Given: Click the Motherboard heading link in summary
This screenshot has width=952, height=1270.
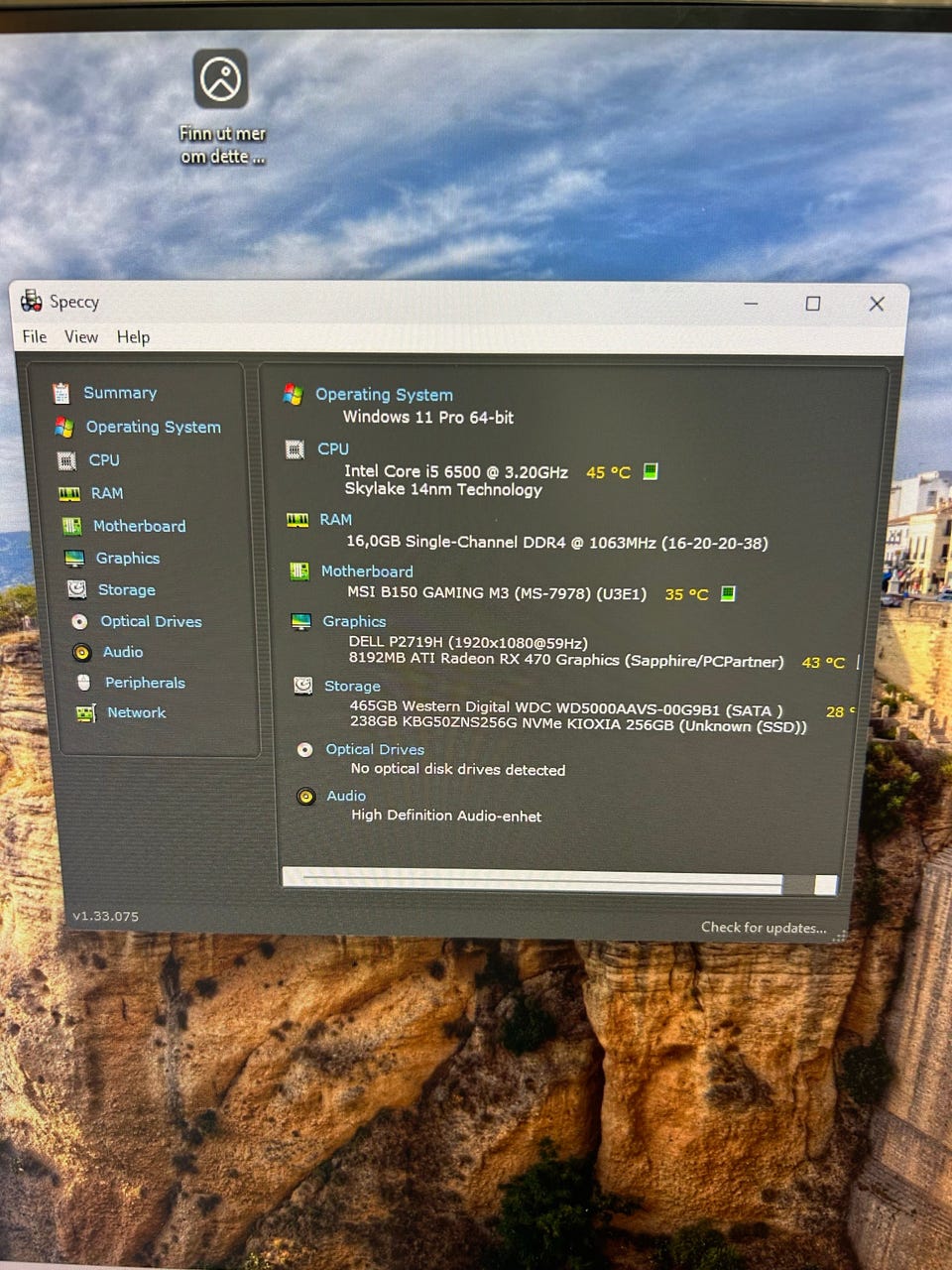Looking at the screenshot, I should [x=367, y=571].
